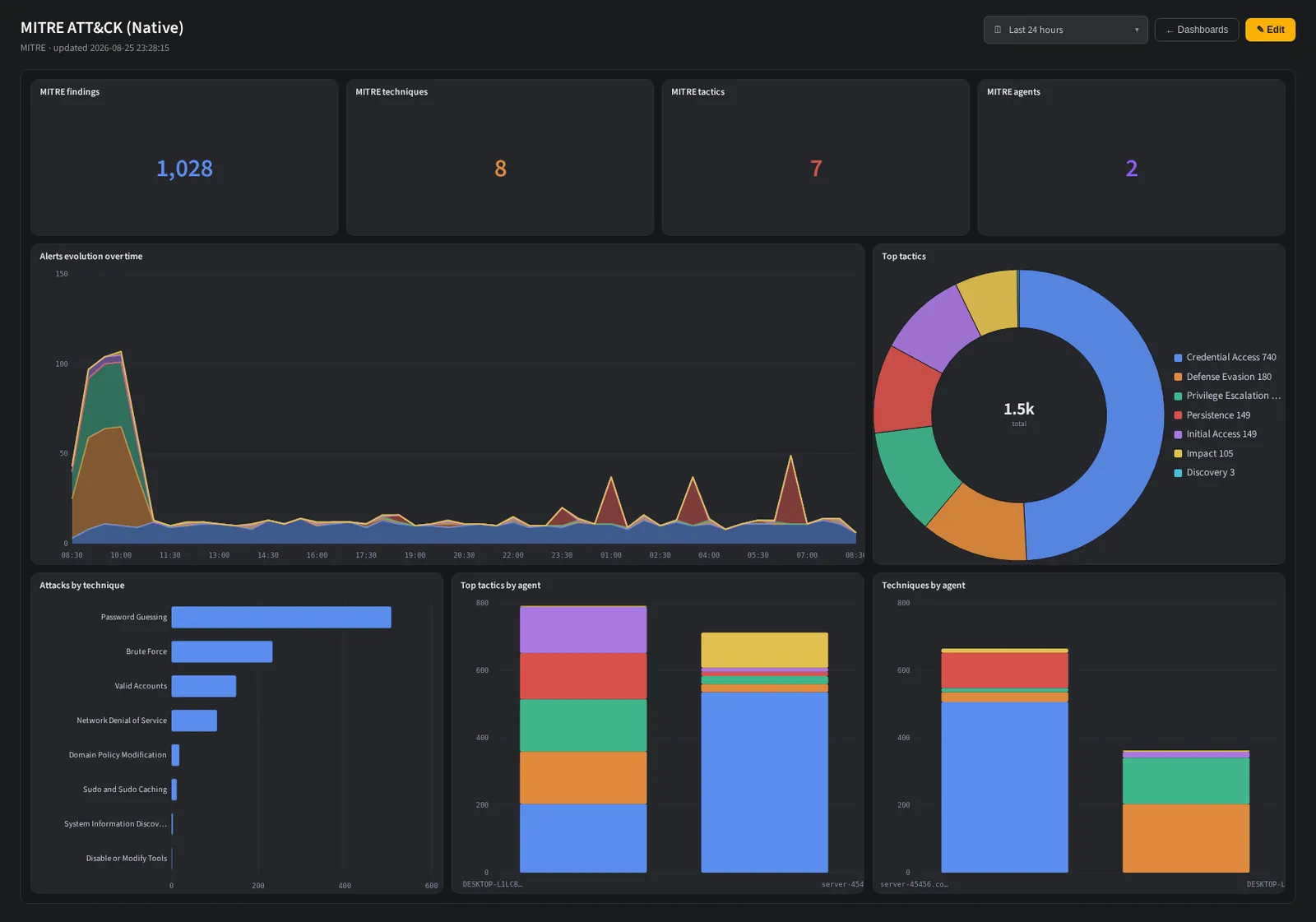Click the pencil icon in Edit button

(1260, 30)
